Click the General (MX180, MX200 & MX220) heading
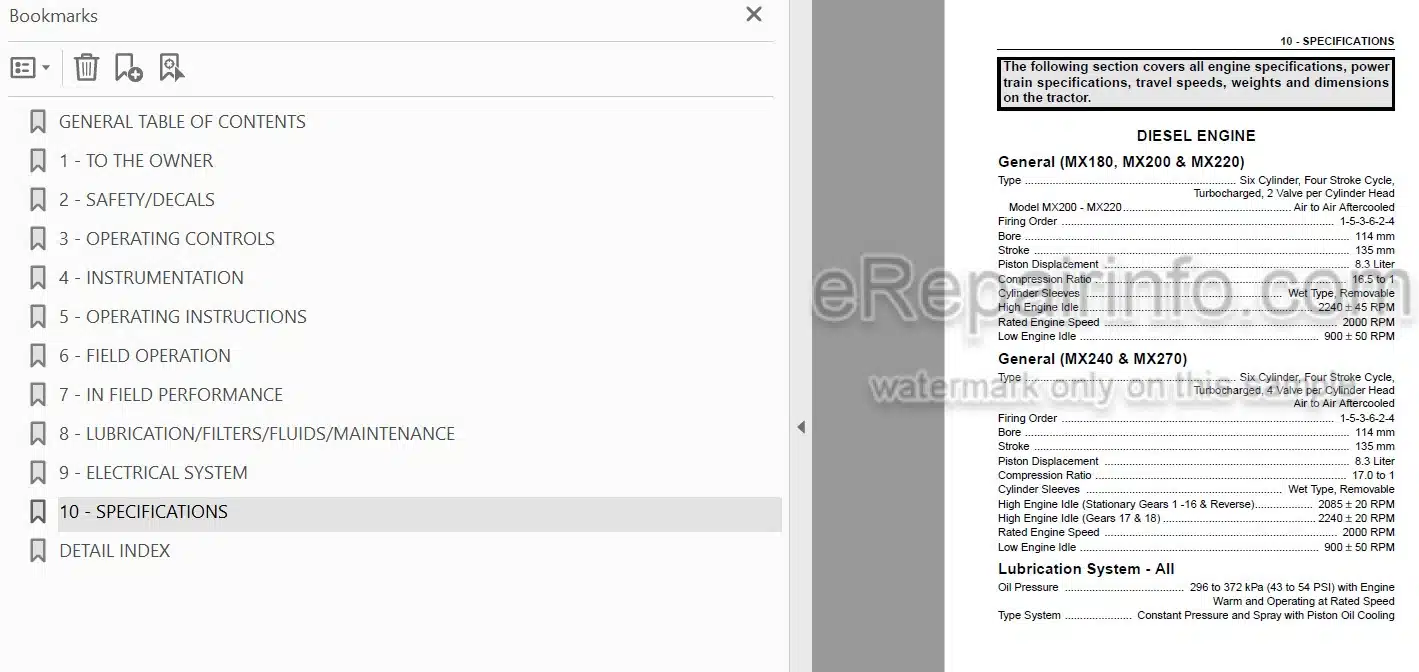The image size is (1419, 672). coord(1121,162)
